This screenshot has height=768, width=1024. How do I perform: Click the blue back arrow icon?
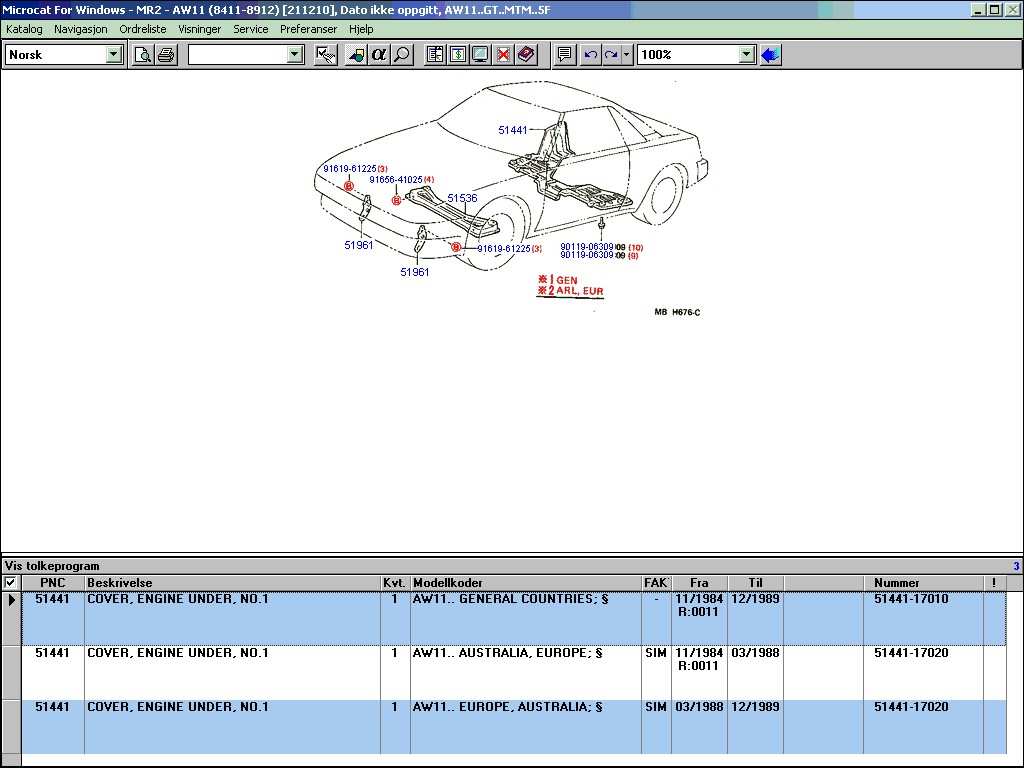tap(769, 55)
